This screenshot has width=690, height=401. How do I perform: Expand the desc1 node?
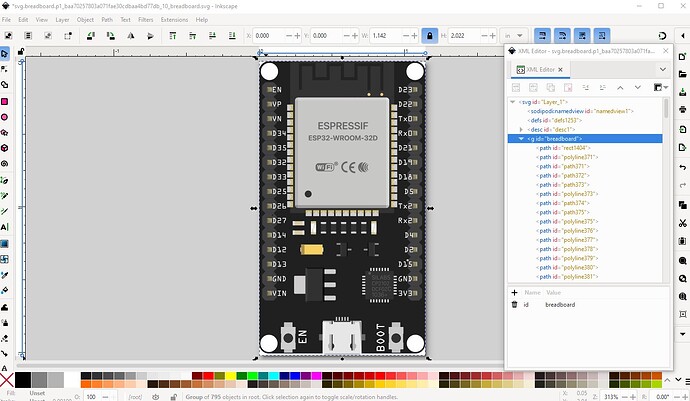pos(521,129)
